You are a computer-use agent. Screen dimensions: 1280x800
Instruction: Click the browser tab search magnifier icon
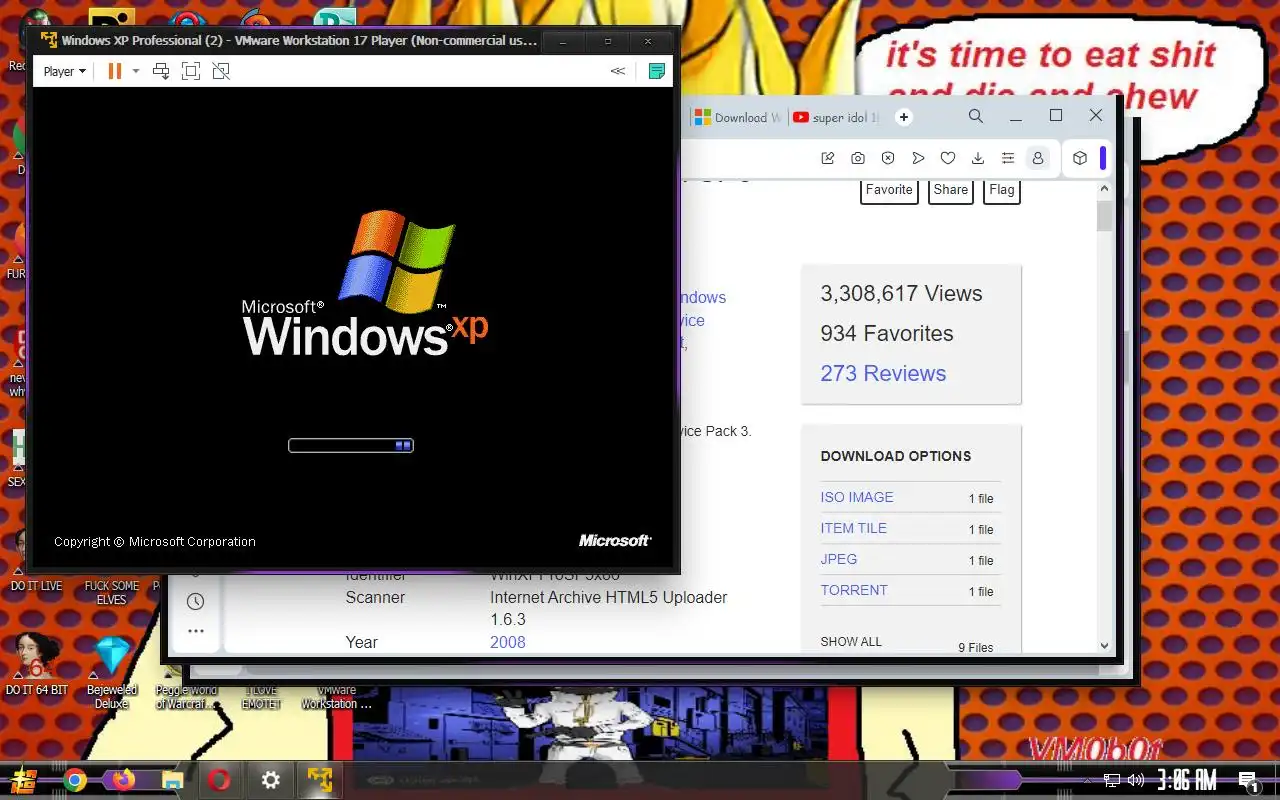coord(976,116)
